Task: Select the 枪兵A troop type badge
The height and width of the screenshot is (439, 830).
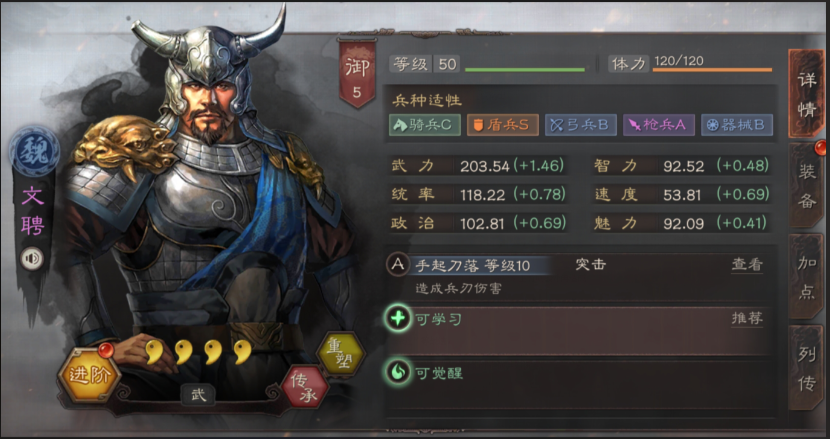Action: (x=659, y=125)
